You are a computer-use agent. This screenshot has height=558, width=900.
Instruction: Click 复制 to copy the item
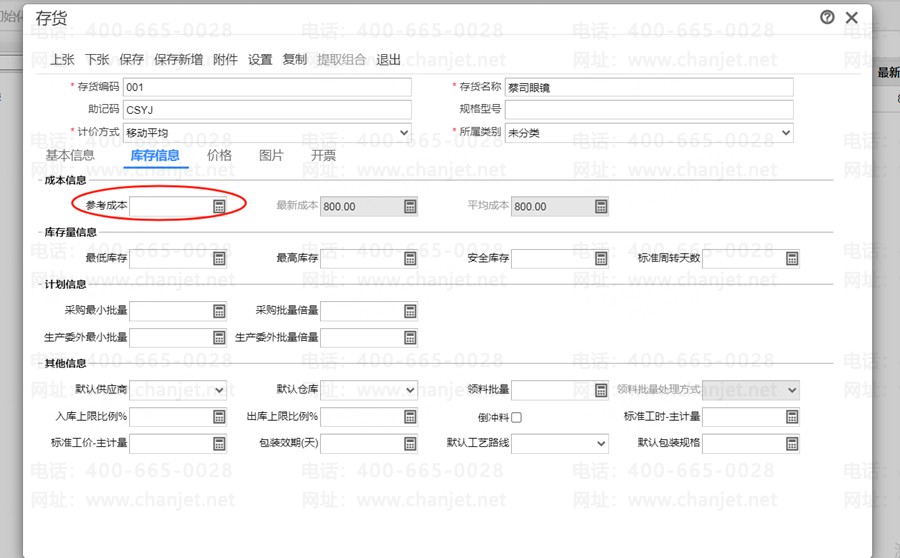pos(294,60)
